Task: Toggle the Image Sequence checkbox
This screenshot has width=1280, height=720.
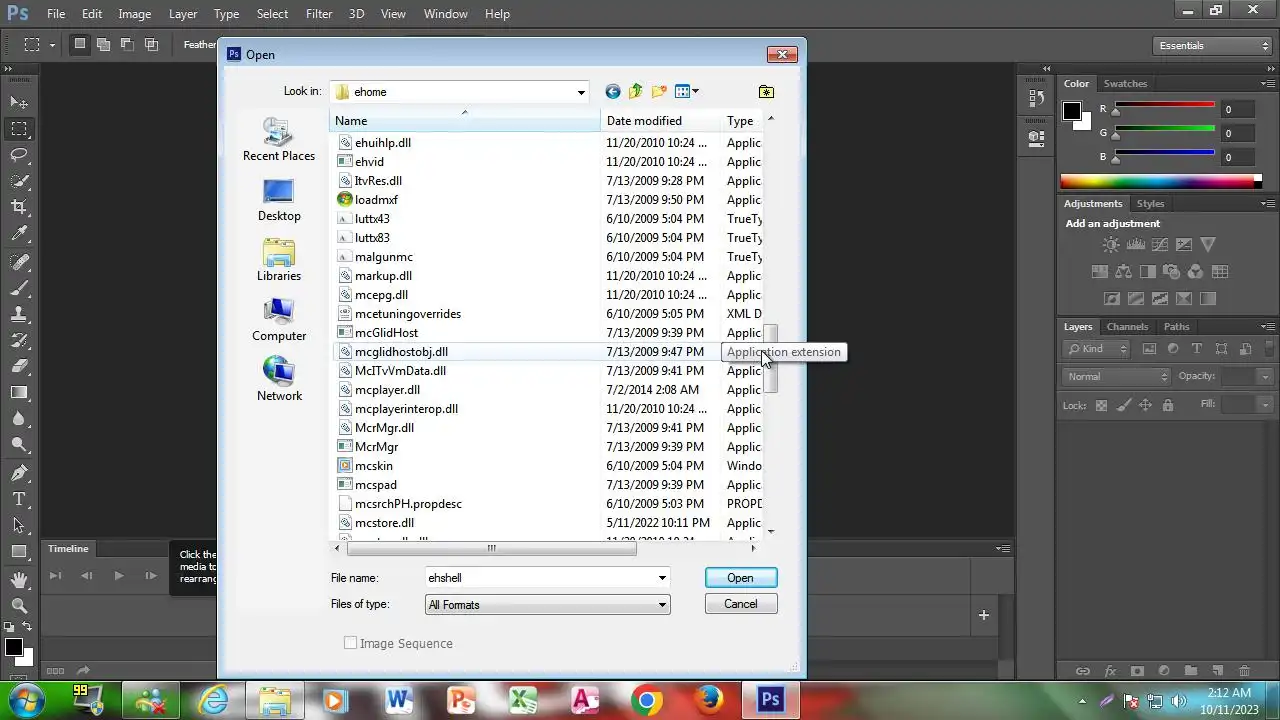Action: coord(351,643)
